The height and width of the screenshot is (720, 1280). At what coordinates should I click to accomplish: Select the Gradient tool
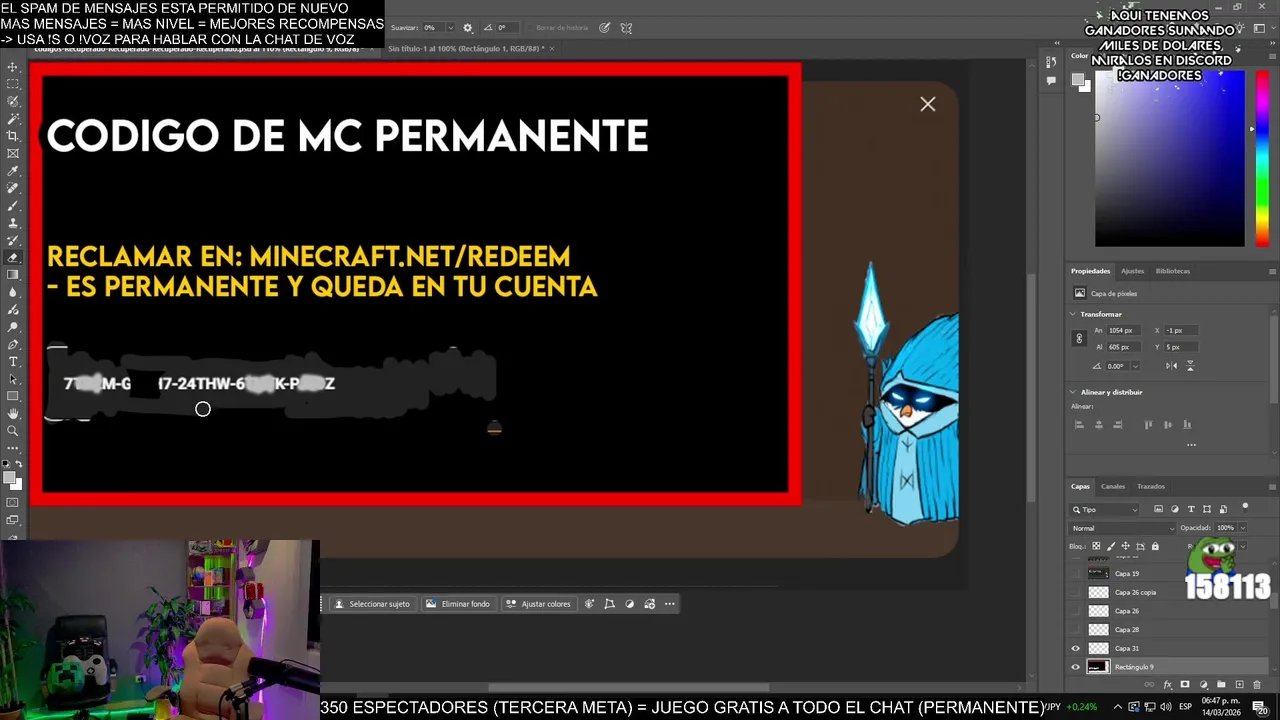tap(13, 275)
